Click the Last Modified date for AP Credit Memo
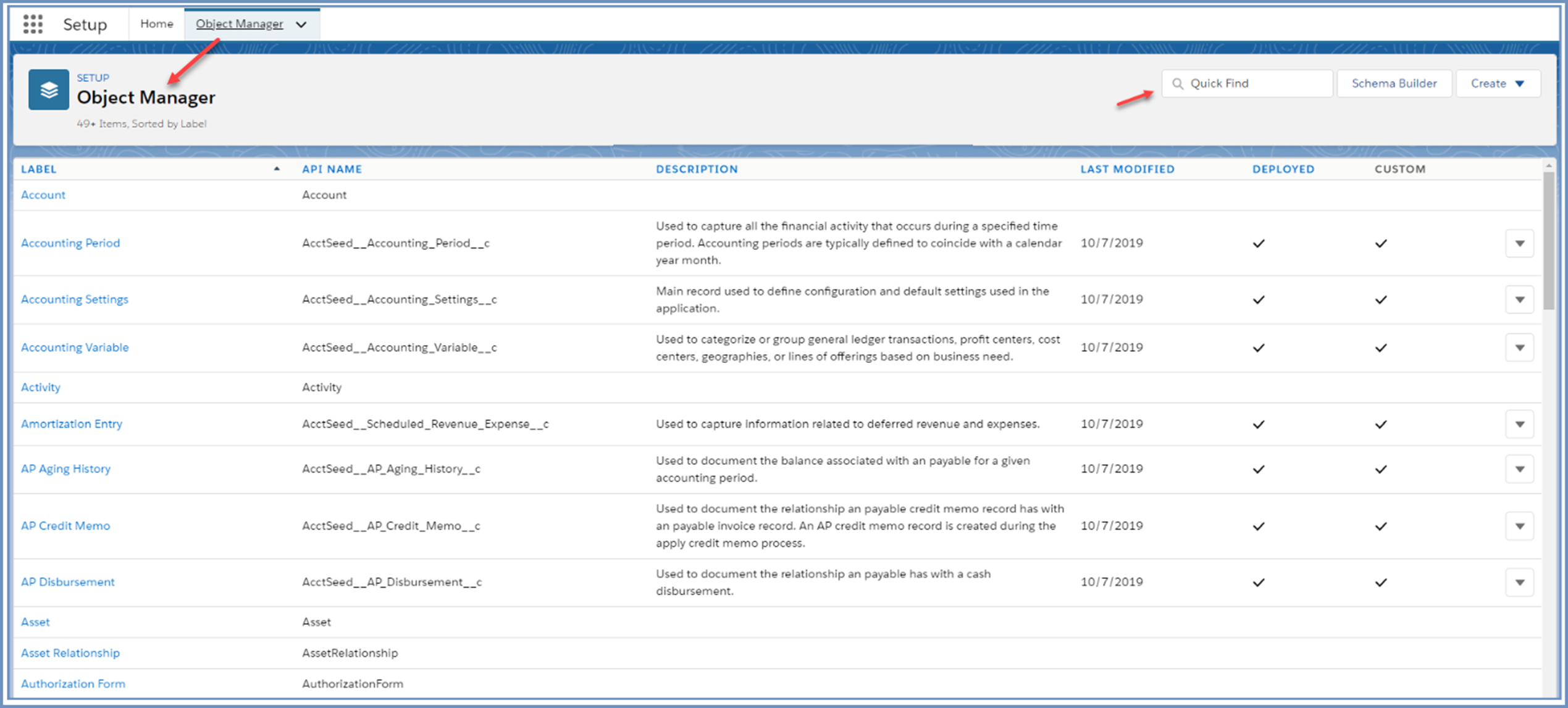This screenshot has width=1568, height=708. click(x=1112, y=526)
